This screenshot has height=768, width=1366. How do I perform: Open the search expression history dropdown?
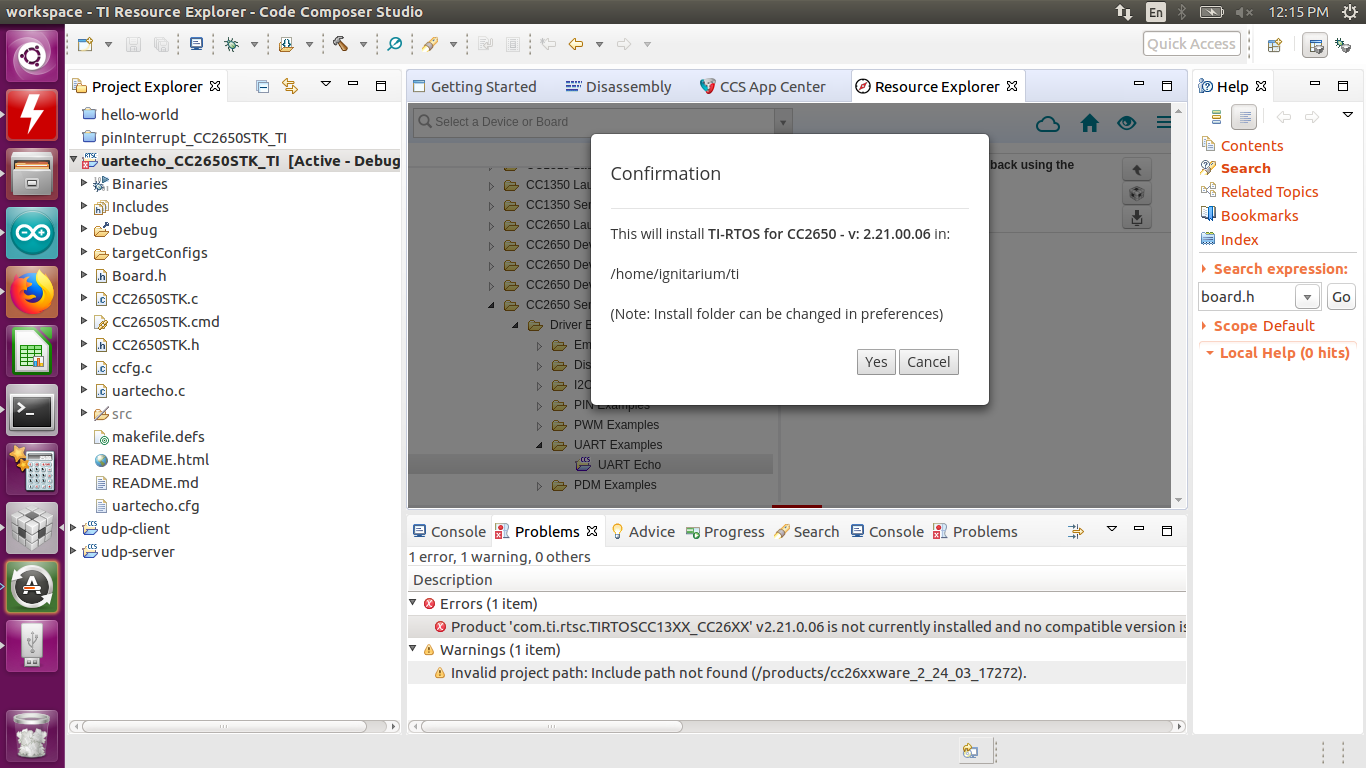click(1307, 297)
